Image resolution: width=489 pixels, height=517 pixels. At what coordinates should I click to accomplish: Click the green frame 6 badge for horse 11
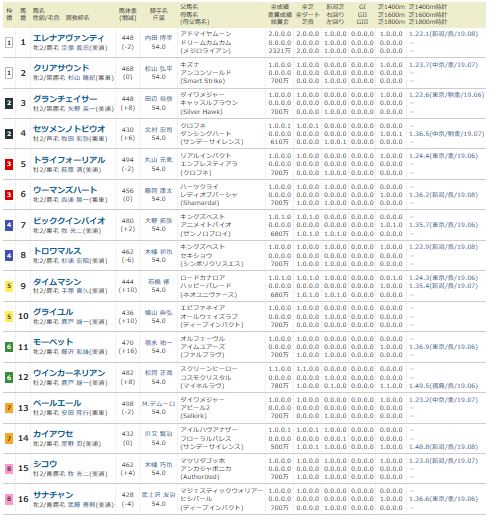pos(9,347)
